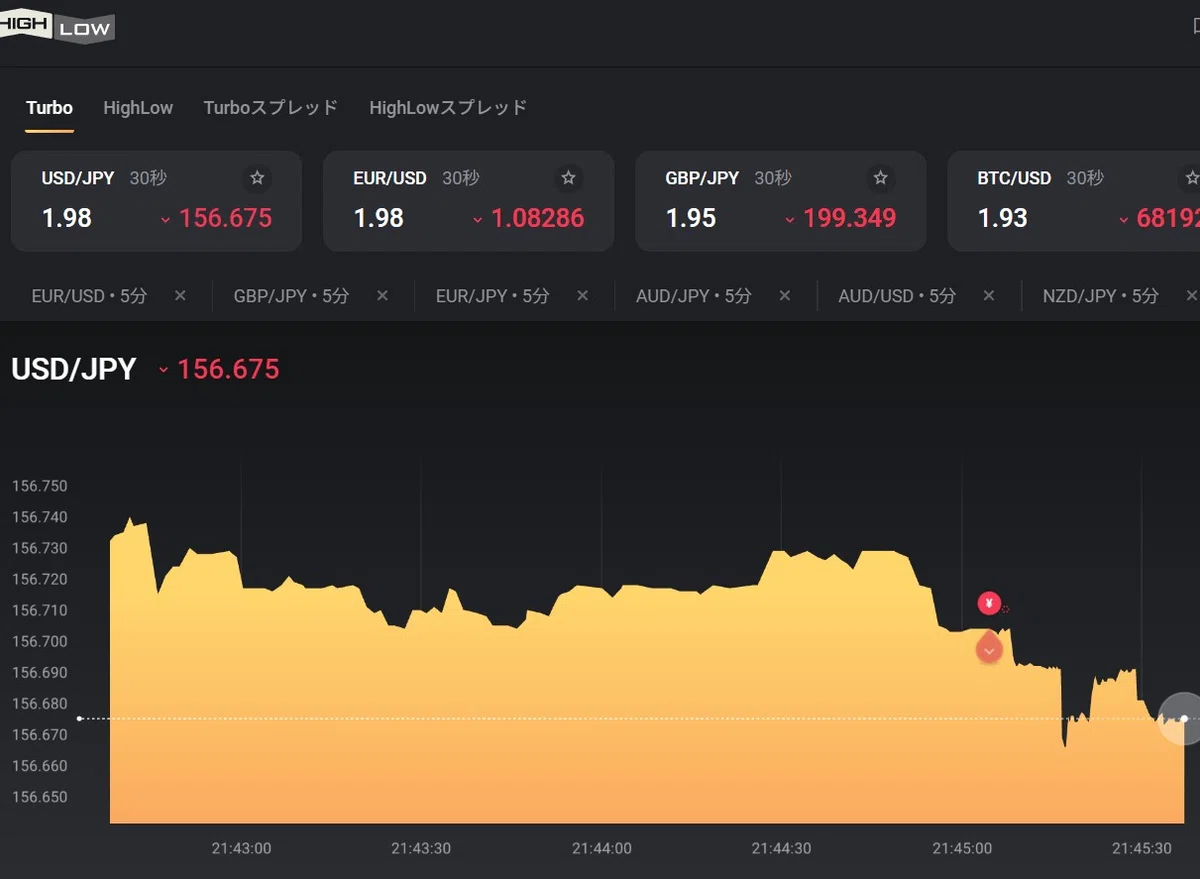Click the USD/JPY chart title
This screenshot has width=1200, height=879.
(x=74, y=369)
